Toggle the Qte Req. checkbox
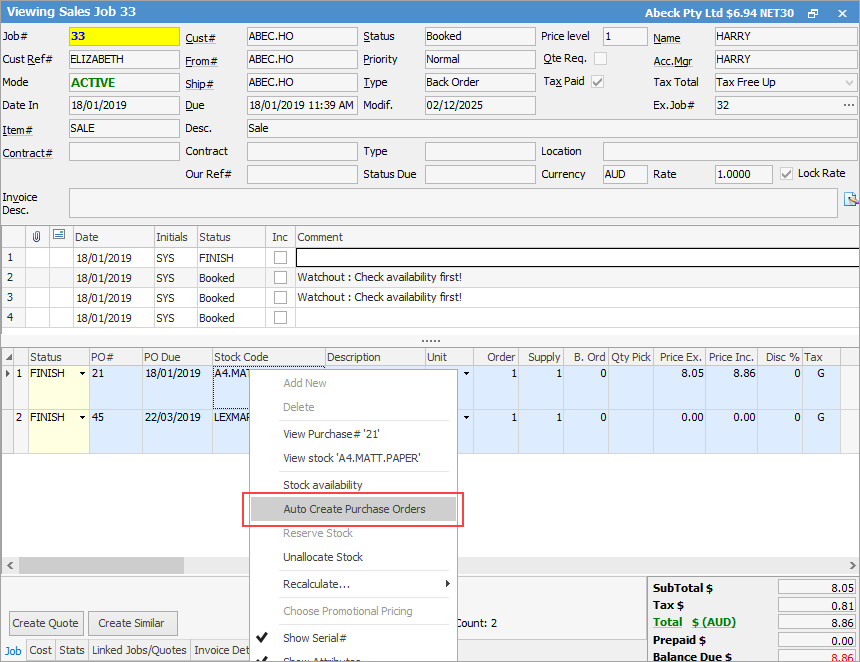 click(600, 59)
